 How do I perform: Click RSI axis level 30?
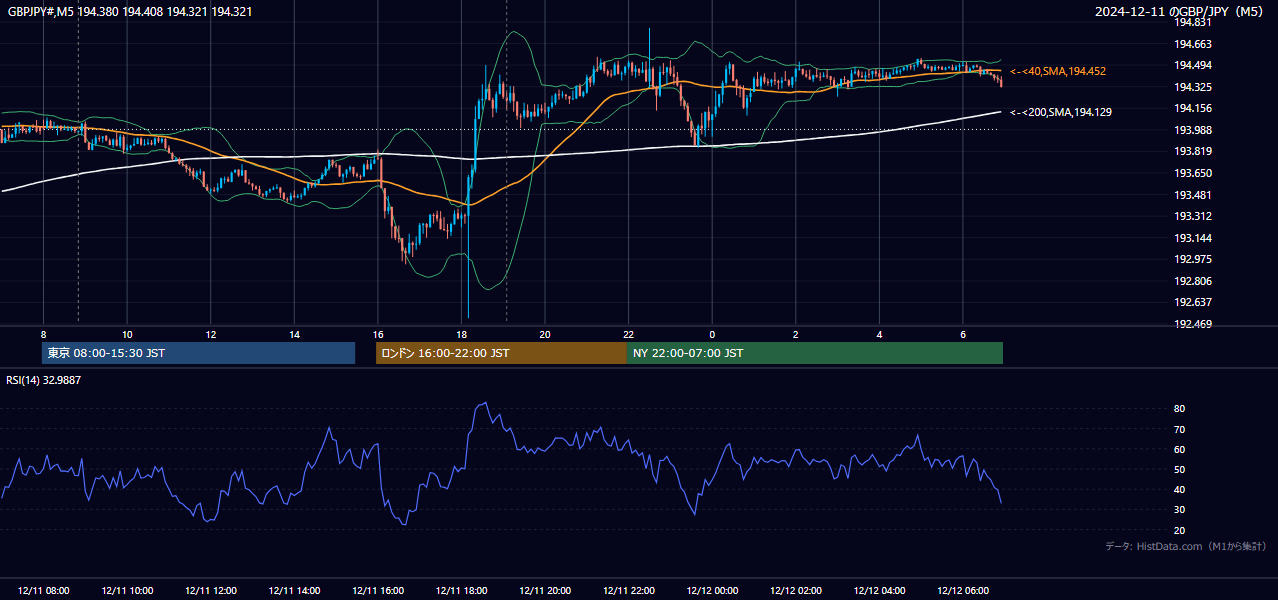(x=1179, y=510)
